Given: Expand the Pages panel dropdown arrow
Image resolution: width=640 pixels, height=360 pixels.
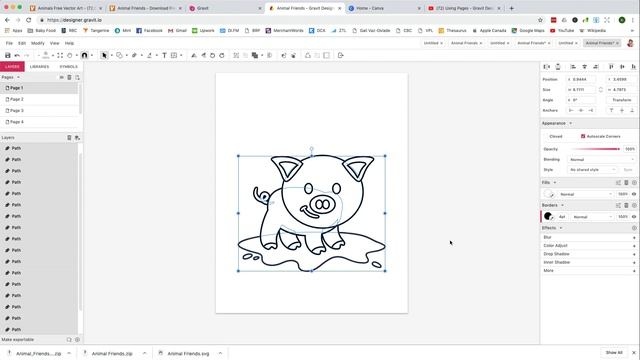Looking at the screenshot, I should (18, 77).
